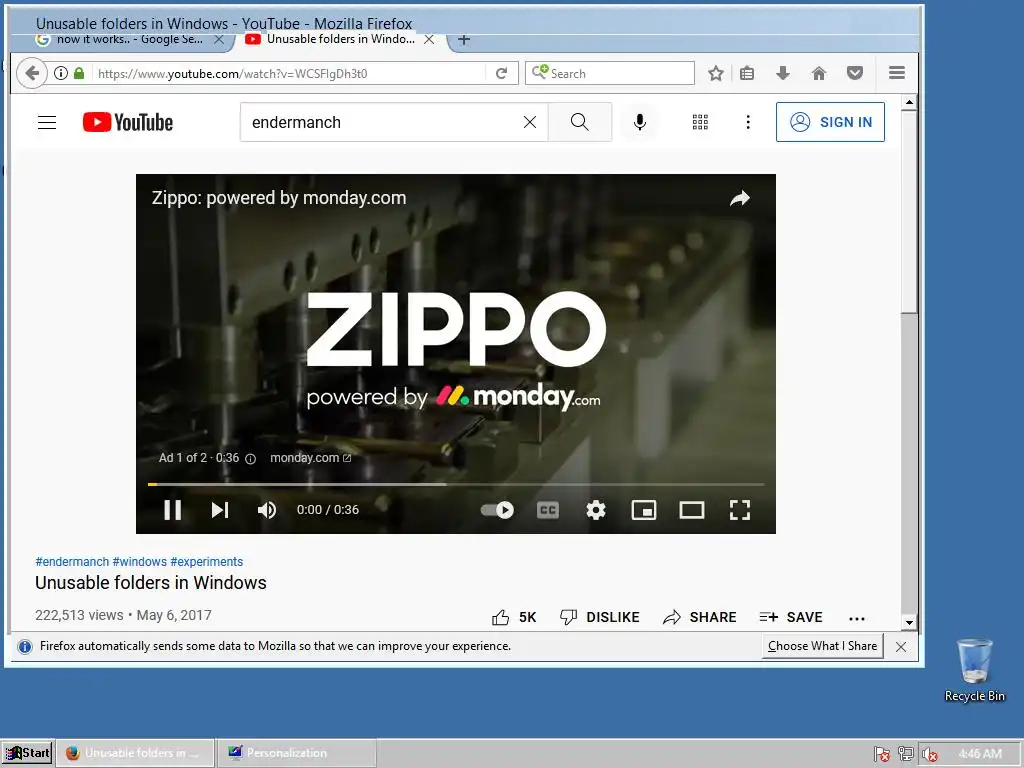Open the YouTube guide hamburger menu
This screenshot has width=1024, height=768.
tap(47, 122)
